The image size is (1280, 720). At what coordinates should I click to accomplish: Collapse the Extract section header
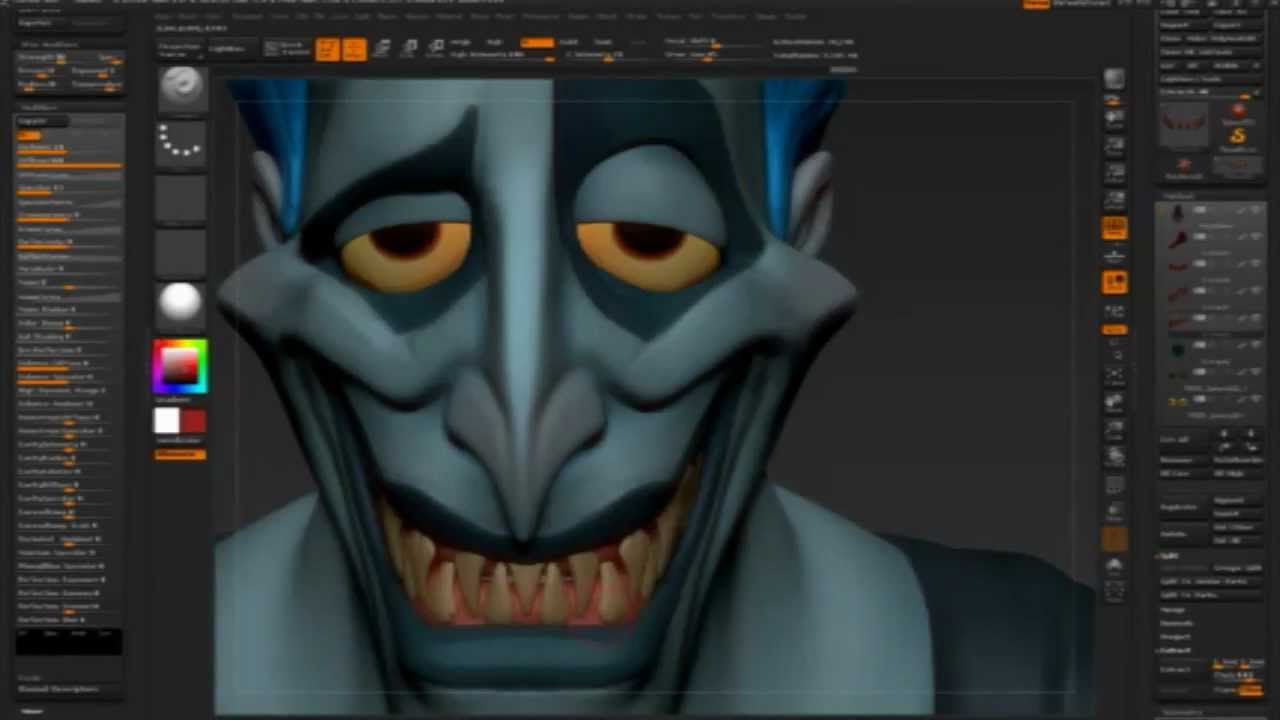click(x=1174, y=651)
